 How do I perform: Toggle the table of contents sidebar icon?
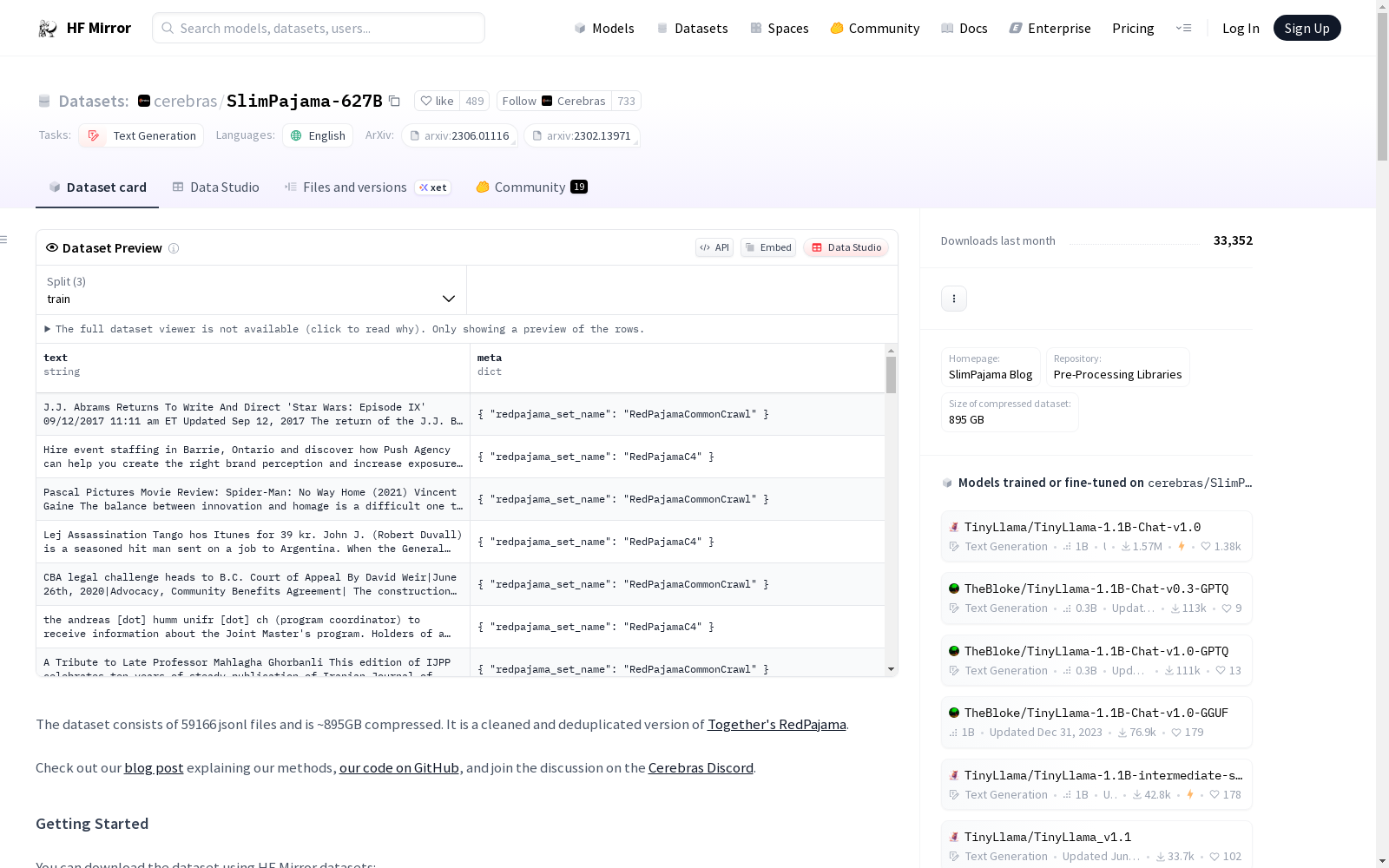point(4,240)
